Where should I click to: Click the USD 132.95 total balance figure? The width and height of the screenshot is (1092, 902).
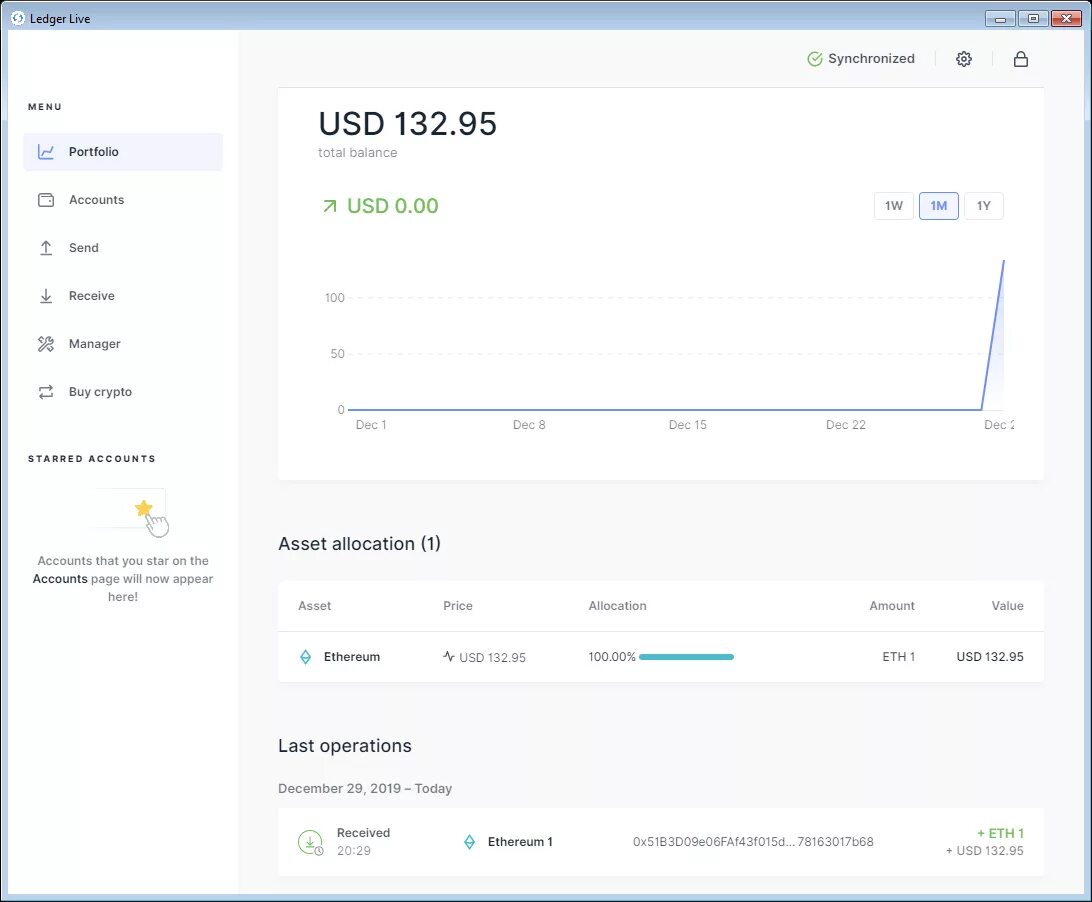pyautogui.click(x=407, y=124)
